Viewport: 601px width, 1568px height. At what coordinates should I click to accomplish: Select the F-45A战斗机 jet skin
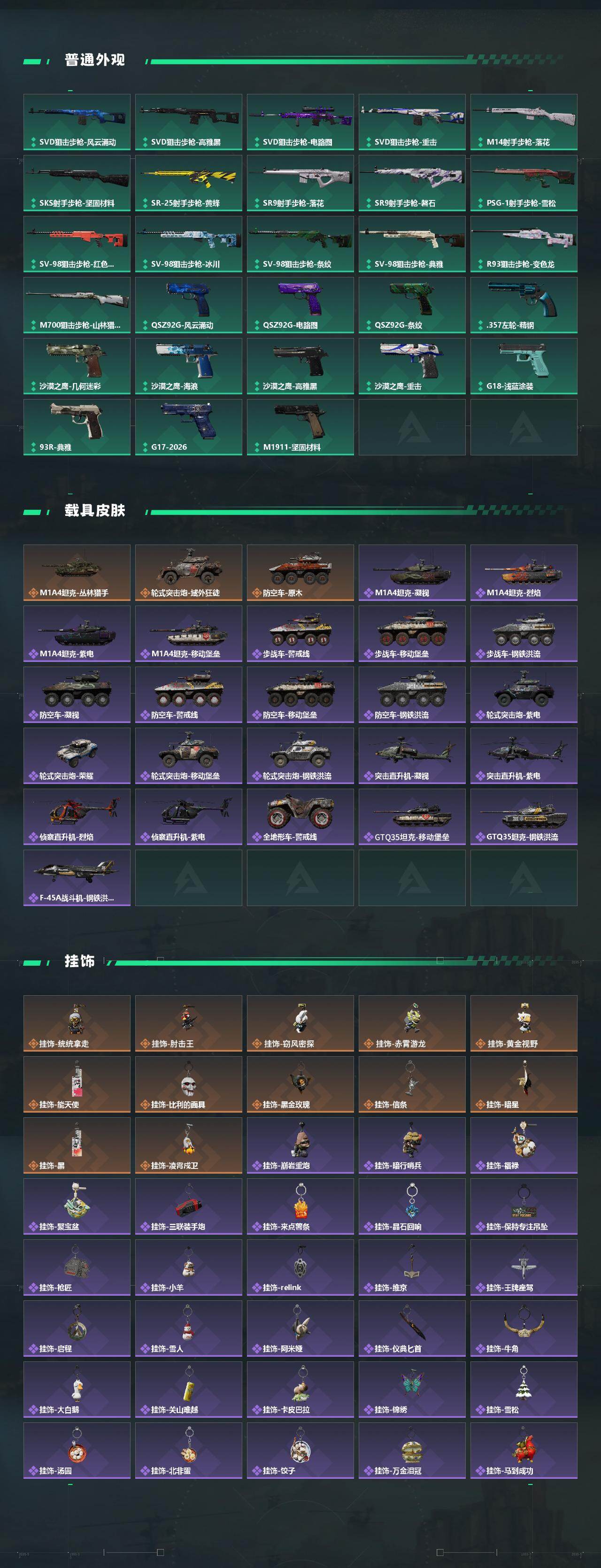(x=77, y=878)
